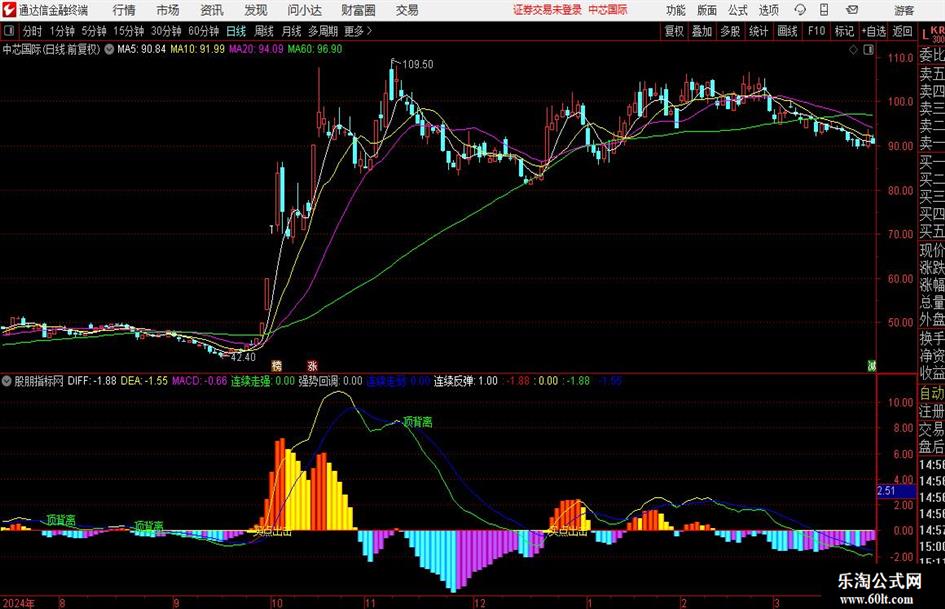Switch to 15分钟 period

click(128, 31)
